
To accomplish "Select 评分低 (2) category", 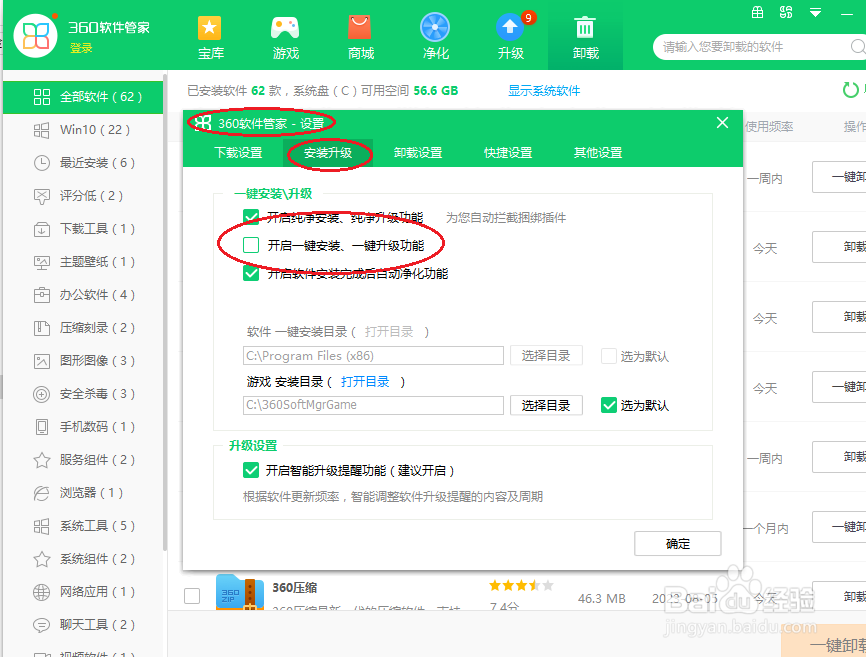I will [x=83, y=196].
